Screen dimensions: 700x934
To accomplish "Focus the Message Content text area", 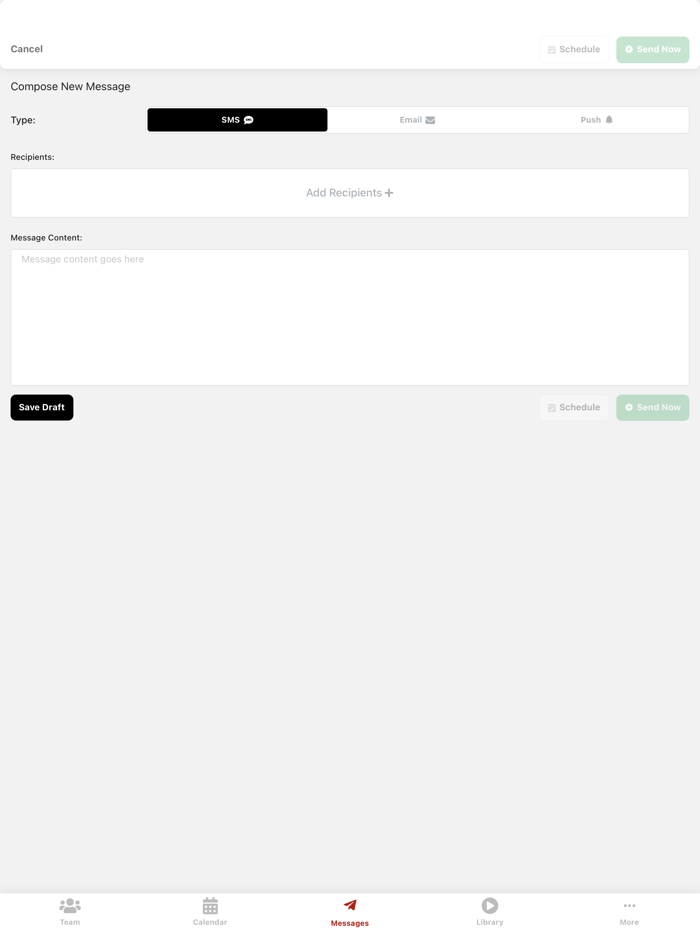I will point(350,317).
